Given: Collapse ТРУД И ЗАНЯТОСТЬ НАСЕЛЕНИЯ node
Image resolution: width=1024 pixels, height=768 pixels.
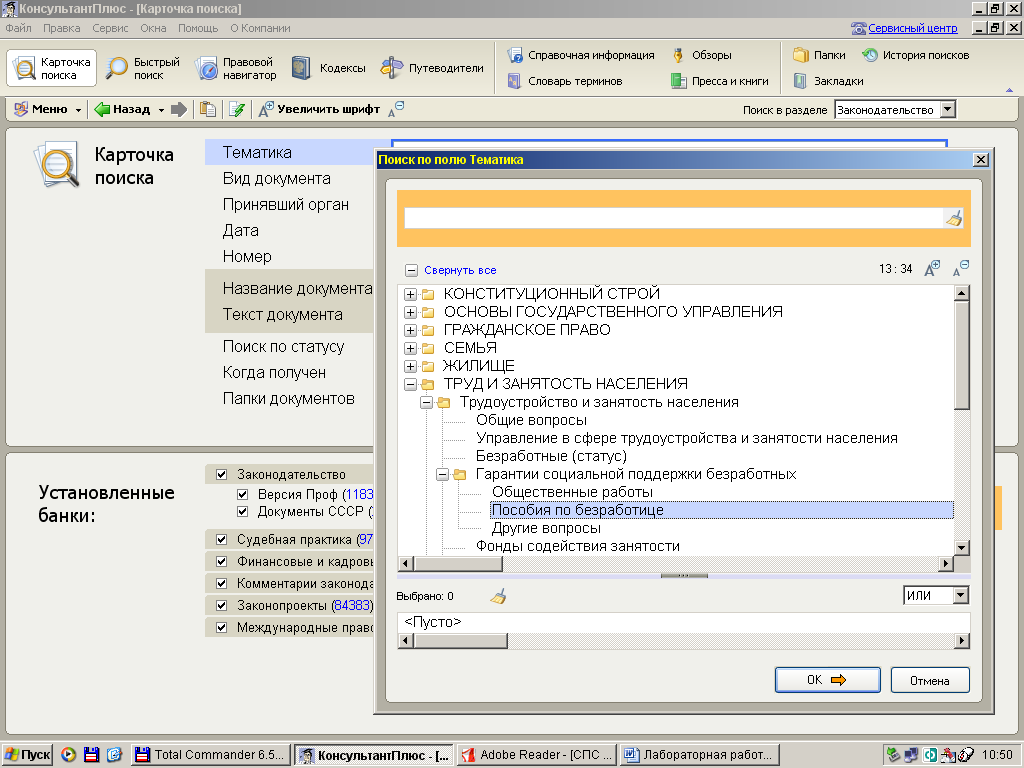Looking at the screenshot, I should click(410, 385).
